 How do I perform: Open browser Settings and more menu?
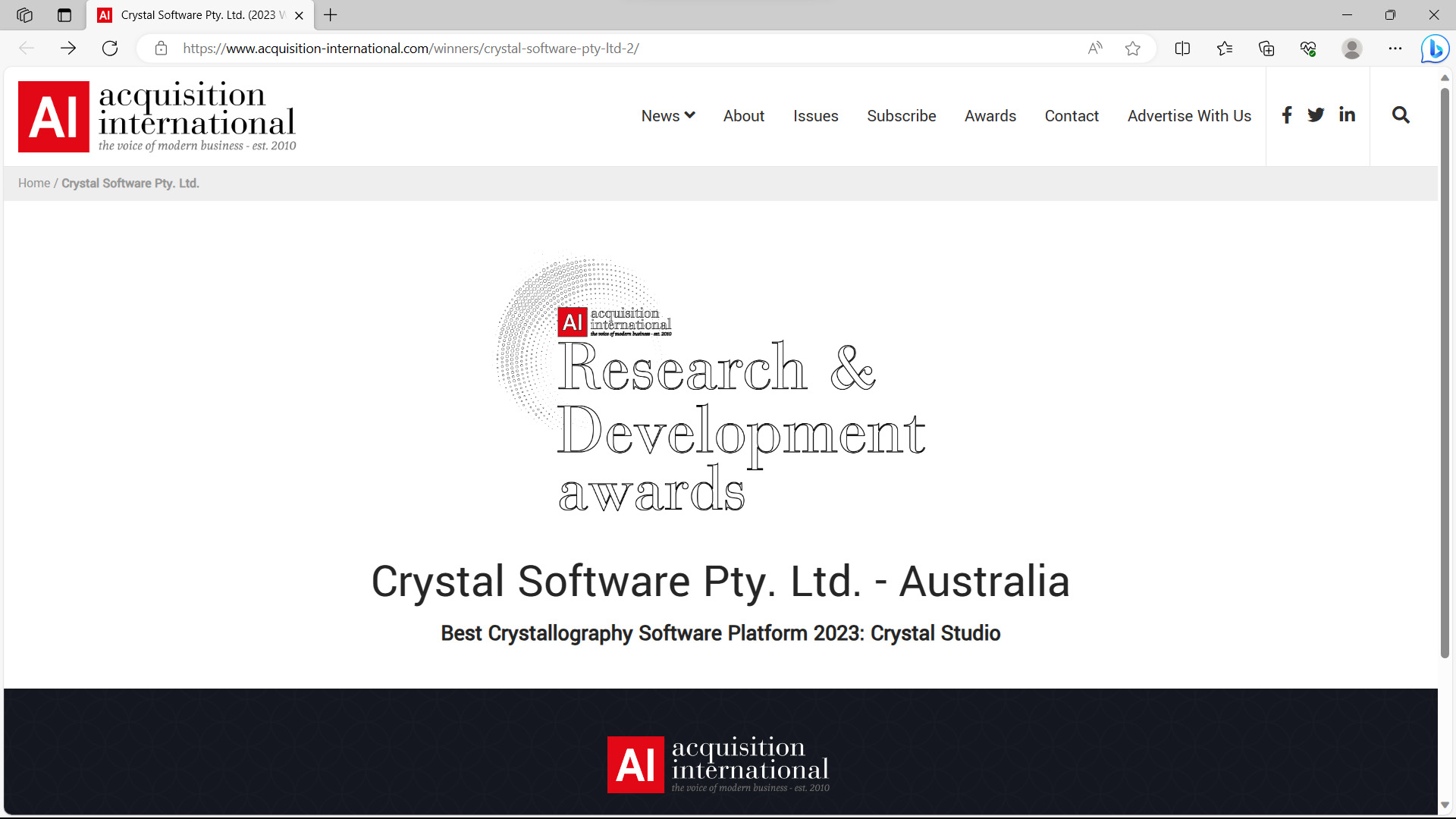pyautogui.click(x=1395, y=49)
